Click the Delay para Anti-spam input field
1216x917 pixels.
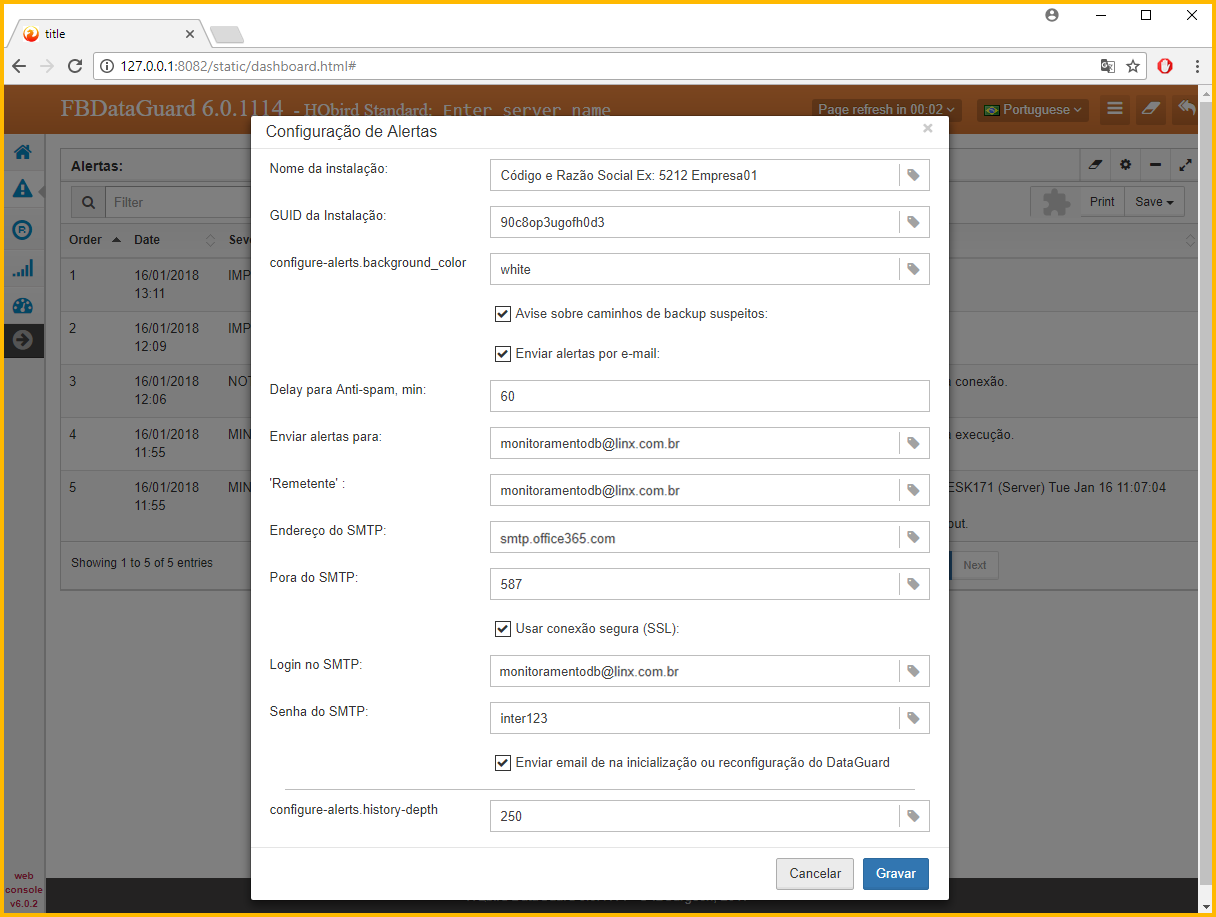(x=709, y=396)
